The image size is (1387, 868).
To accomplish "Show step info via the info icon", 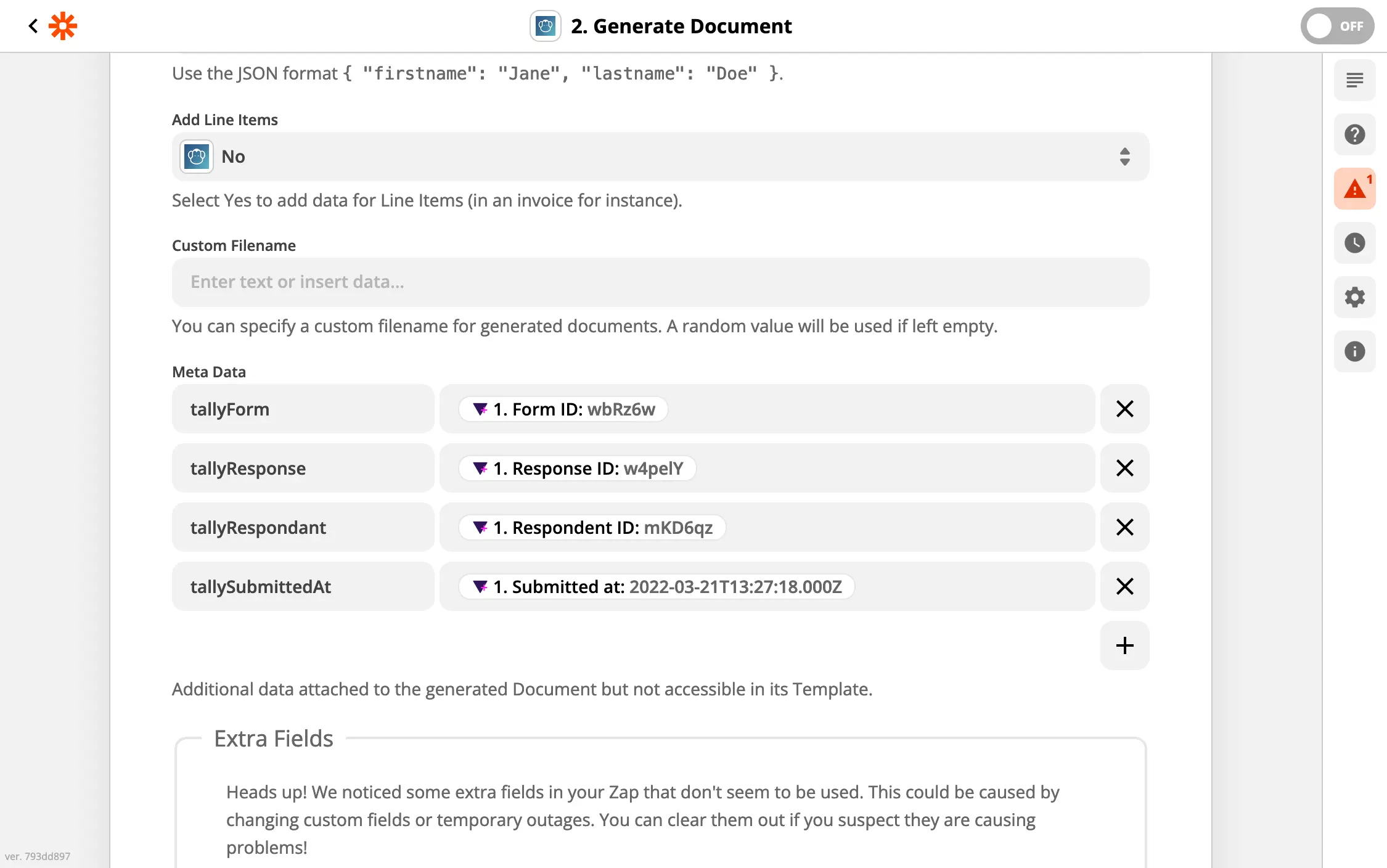I will pyautogui.click(x=1354, y=351).
